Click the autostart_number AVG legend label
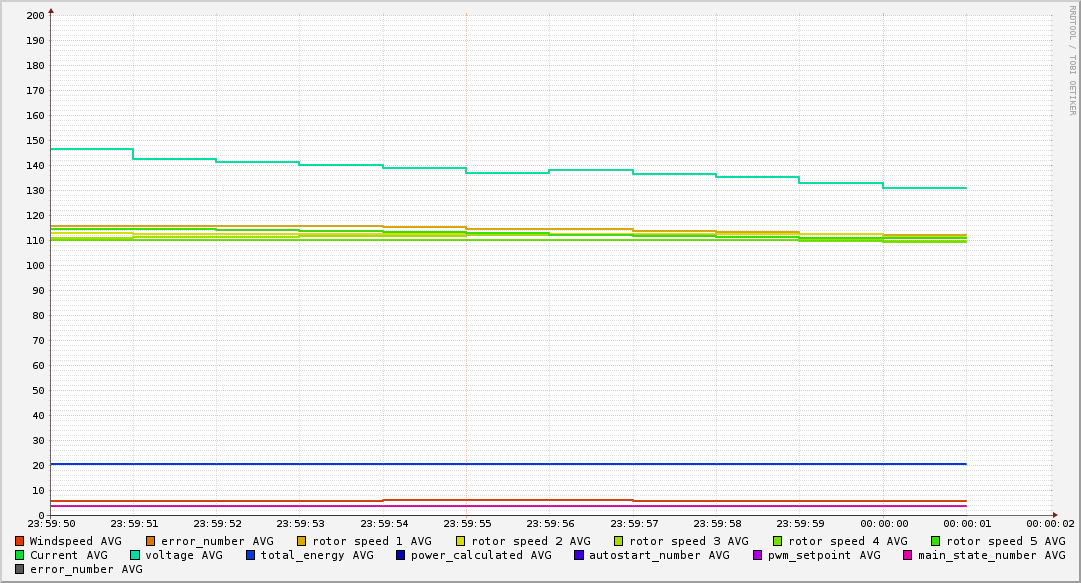The image size is (1081, 583). [x=659, y=555]
